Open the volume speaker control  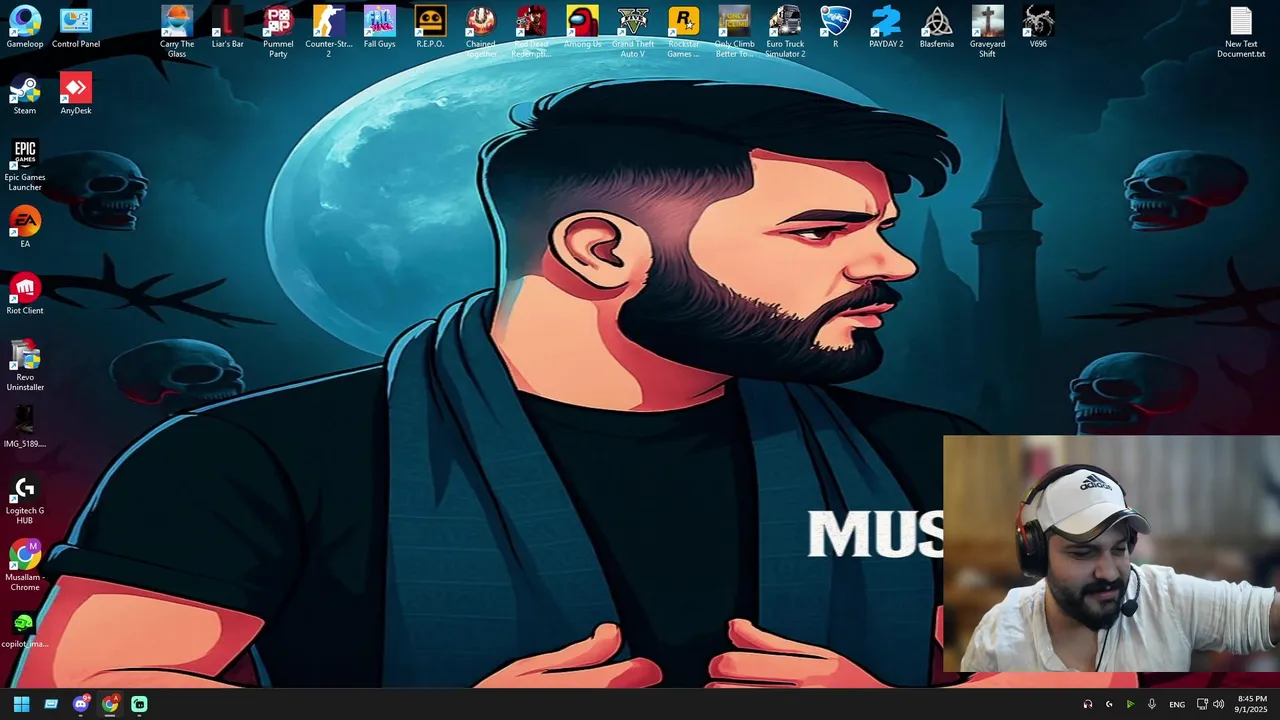[x=1218, y=704]
